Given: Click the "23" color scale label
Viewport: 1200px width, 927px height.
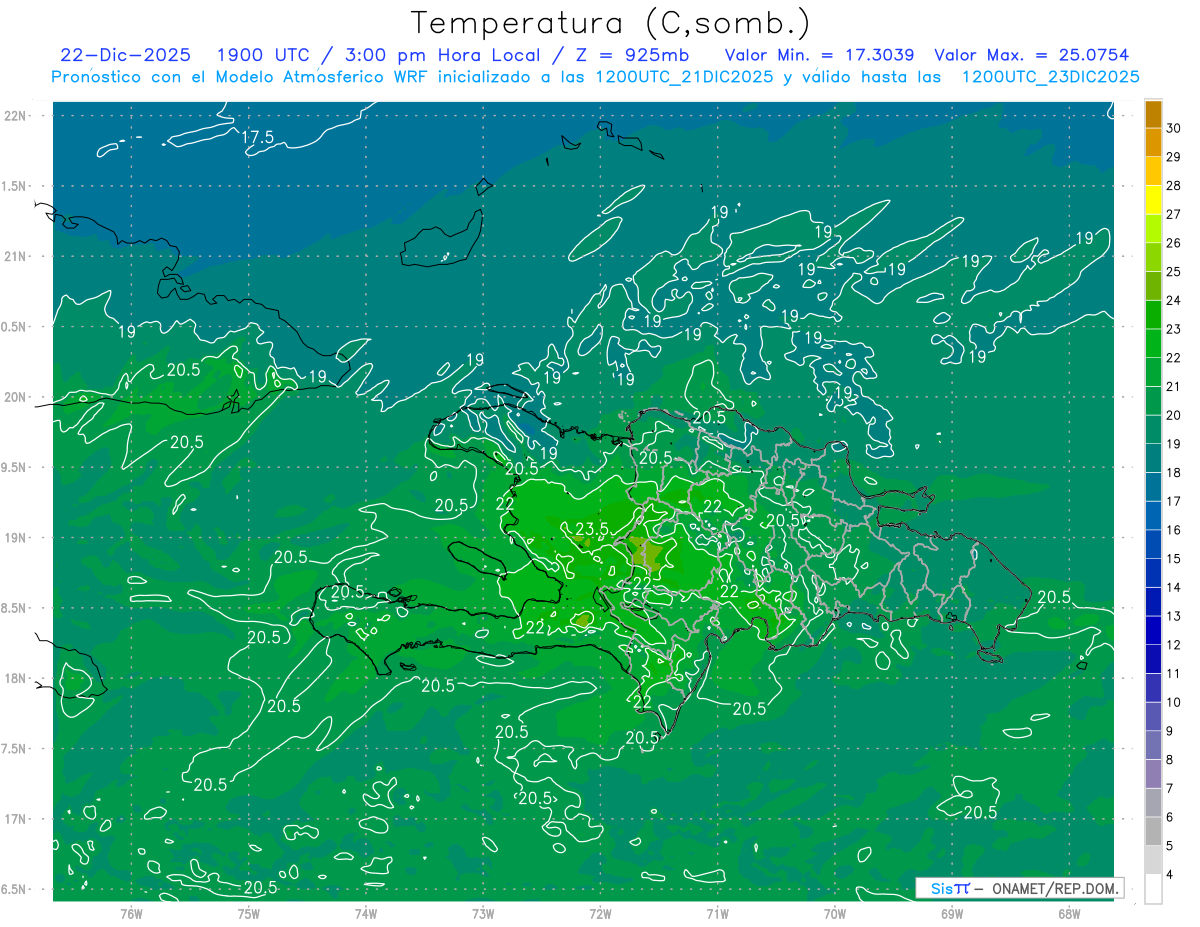Looking at the screenshot, I should click(x=1174, y=329).
